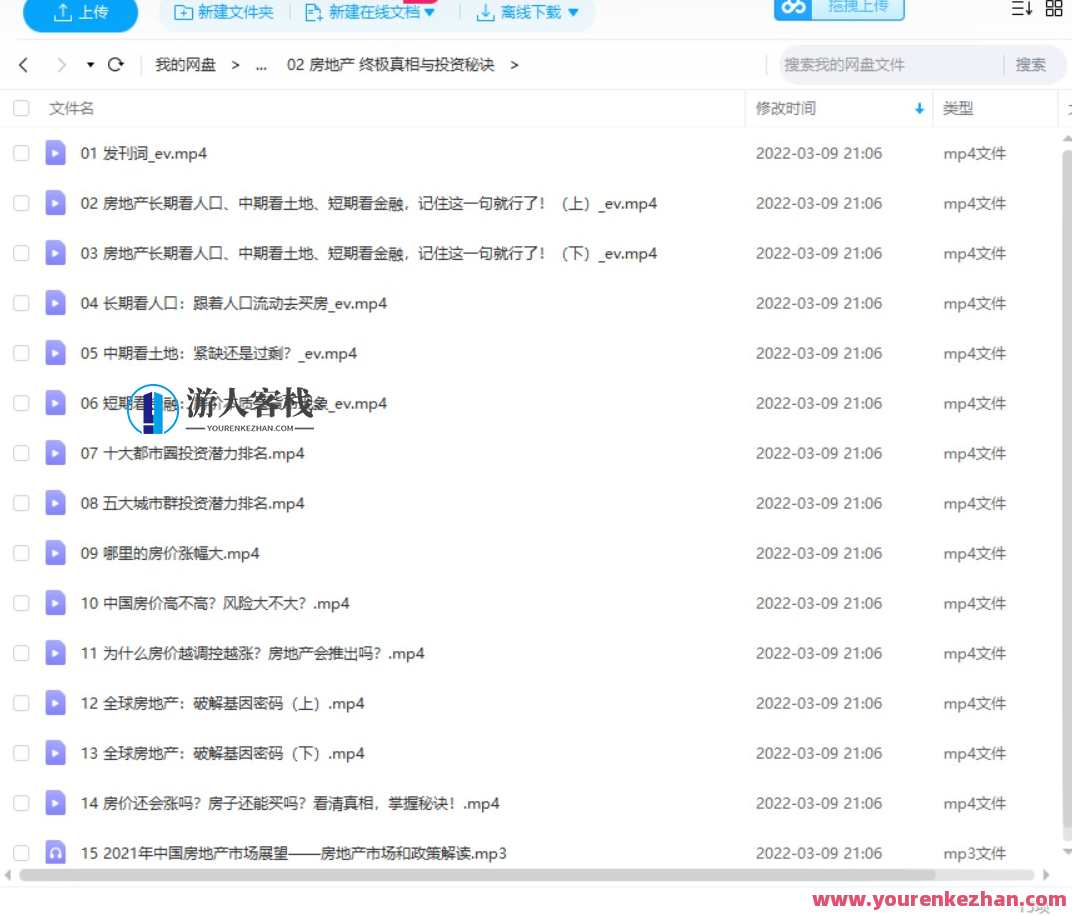Switch to grid view using the top-right icon
The height and width of the screenshot is (916, 1072).
1054,10
